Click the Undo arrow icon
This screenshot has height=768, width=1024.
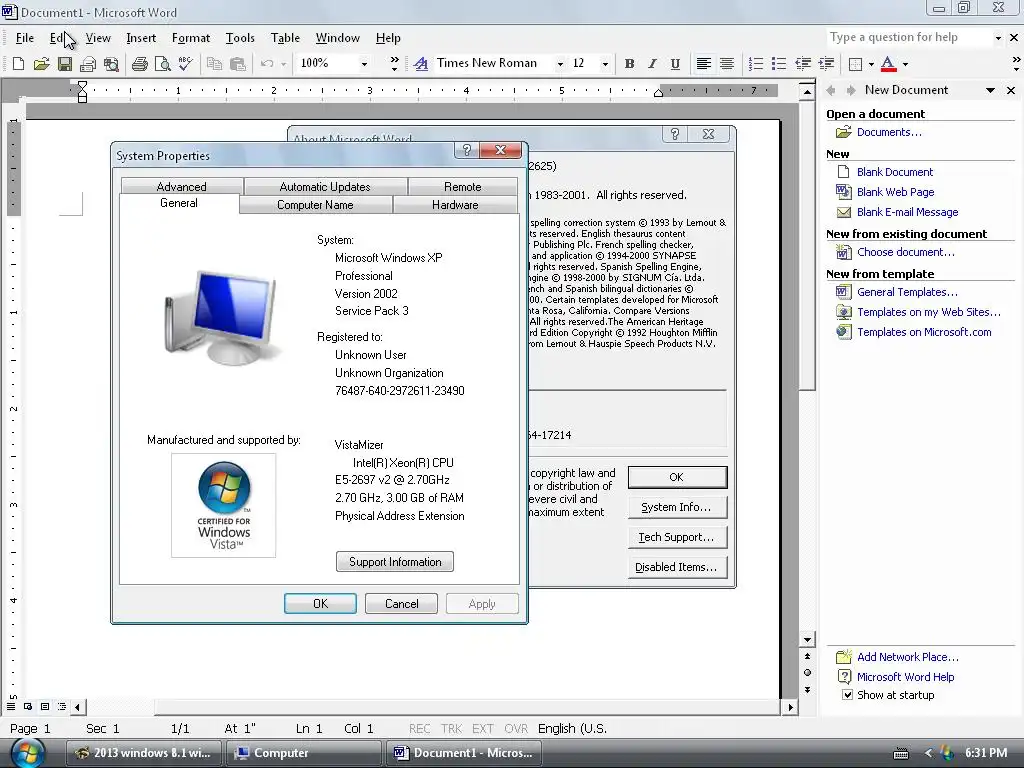tap(266, 63)
